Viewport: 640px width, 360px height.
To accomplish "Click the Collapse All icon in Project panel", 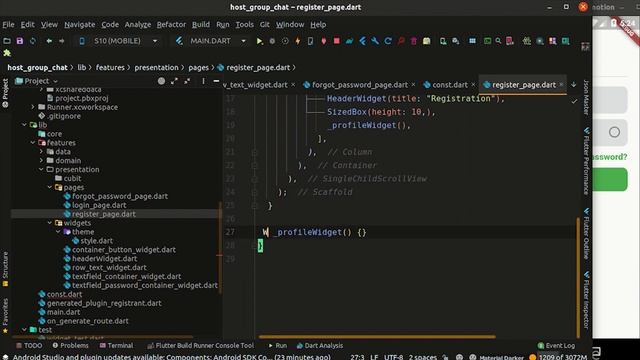I will point(187,81).
